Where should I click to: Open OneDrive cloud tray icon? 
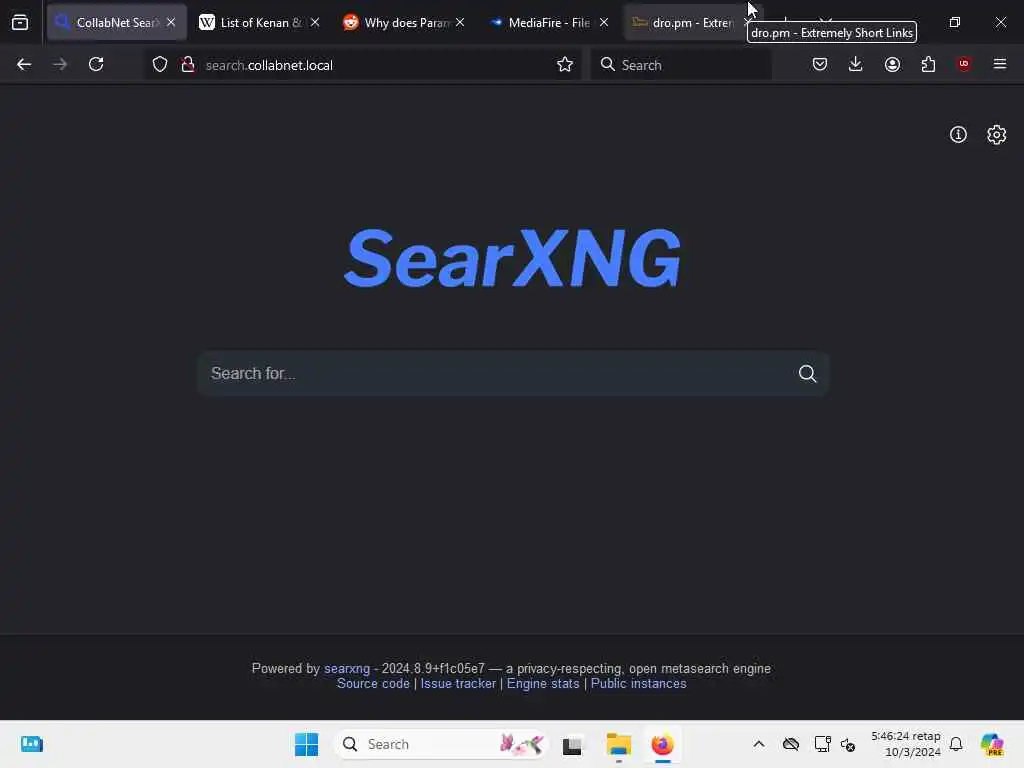(x=791, y=744)
